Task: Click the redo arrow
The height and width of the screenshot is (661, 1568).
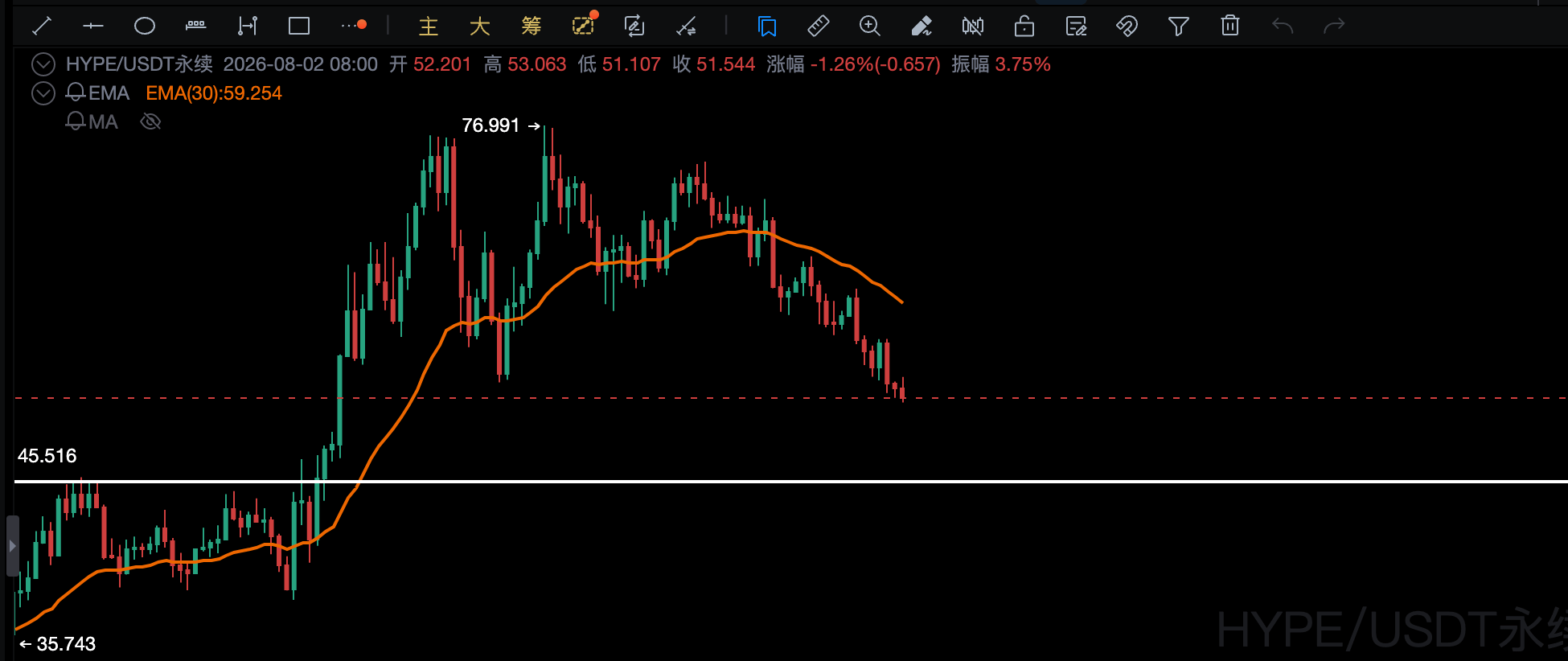Action: coord(1334,27)
